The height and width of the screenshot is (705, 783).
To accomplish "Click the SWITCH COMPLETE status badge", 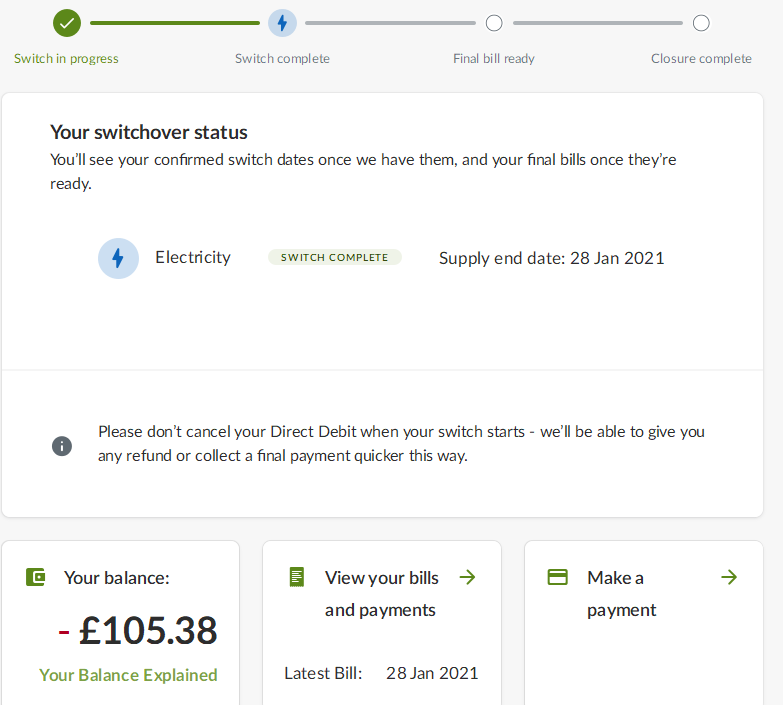I will (335, 257).
